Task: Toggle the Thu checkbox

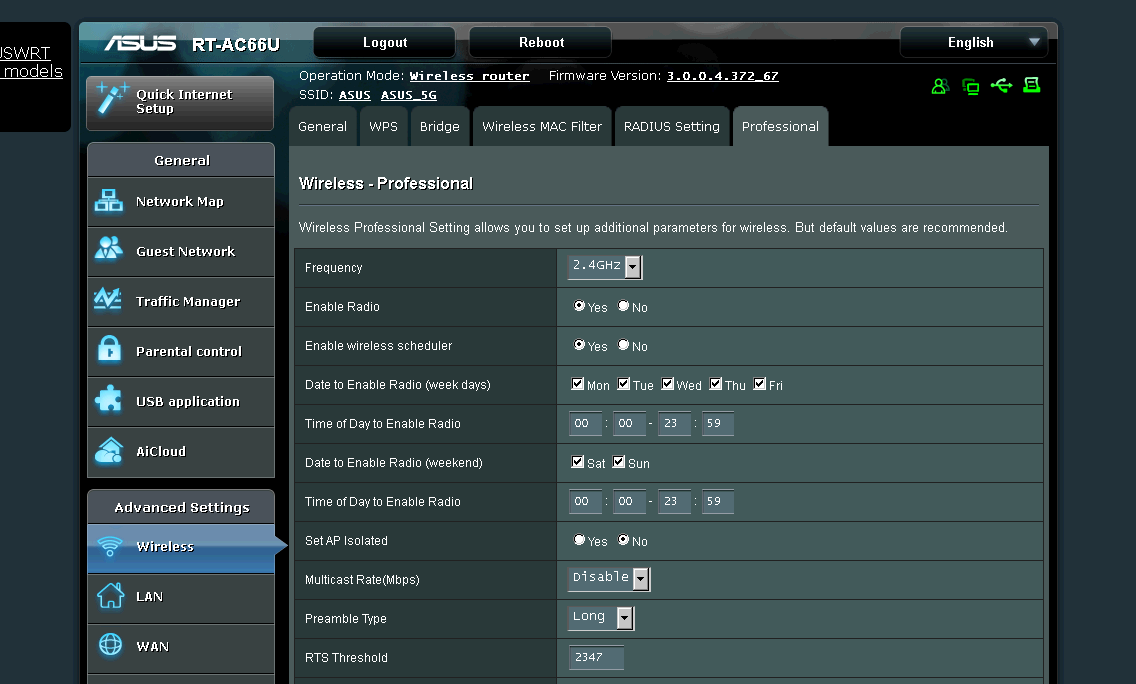Action: click(716, 384)
